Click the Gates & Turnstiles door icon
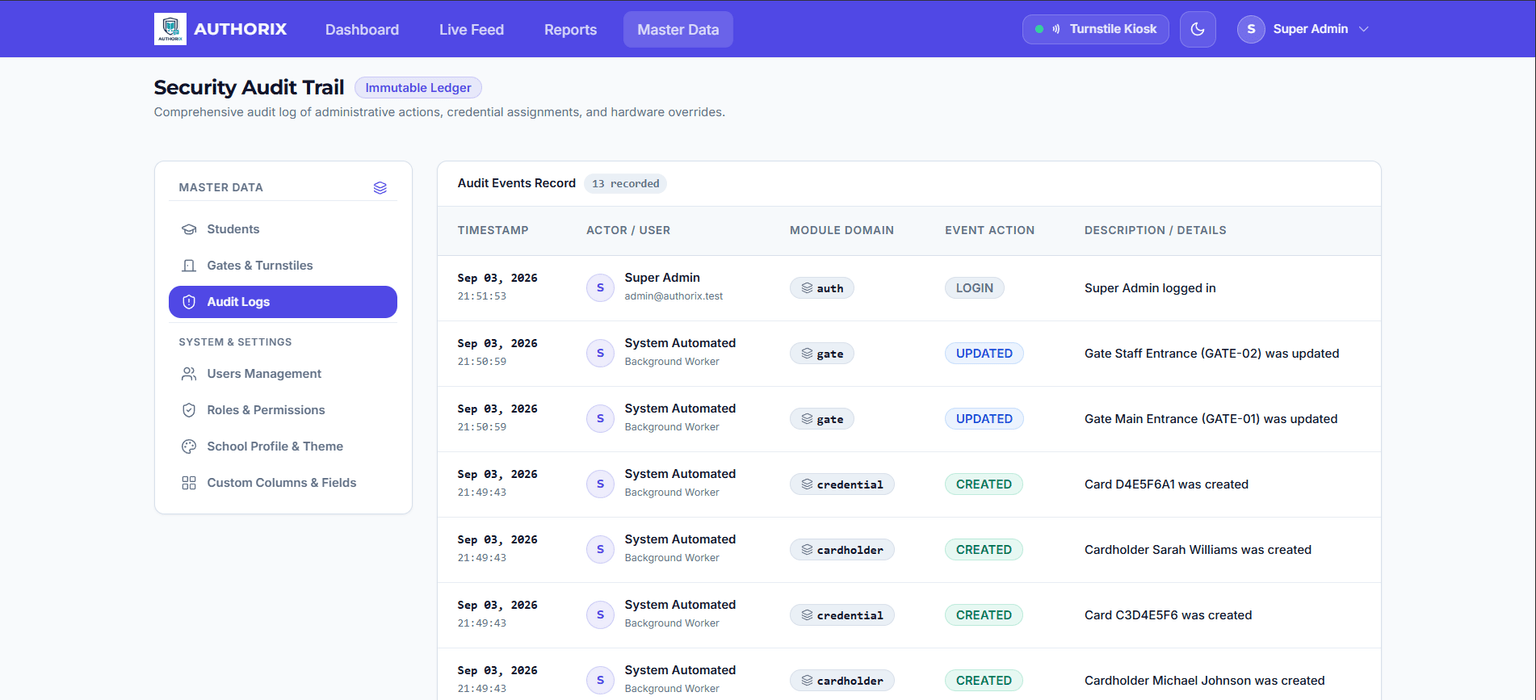 189,265
